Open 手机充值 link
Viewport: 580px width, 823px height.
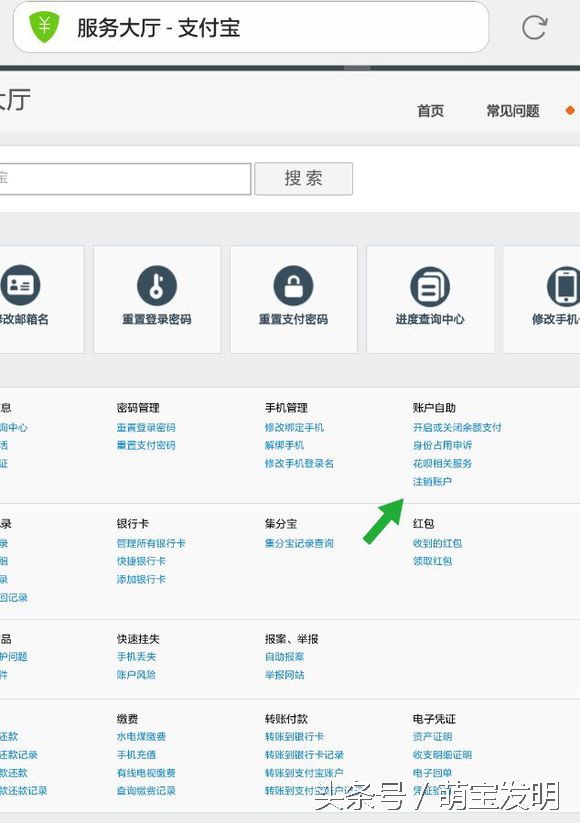pyautogui.click(x=136, y=754)
